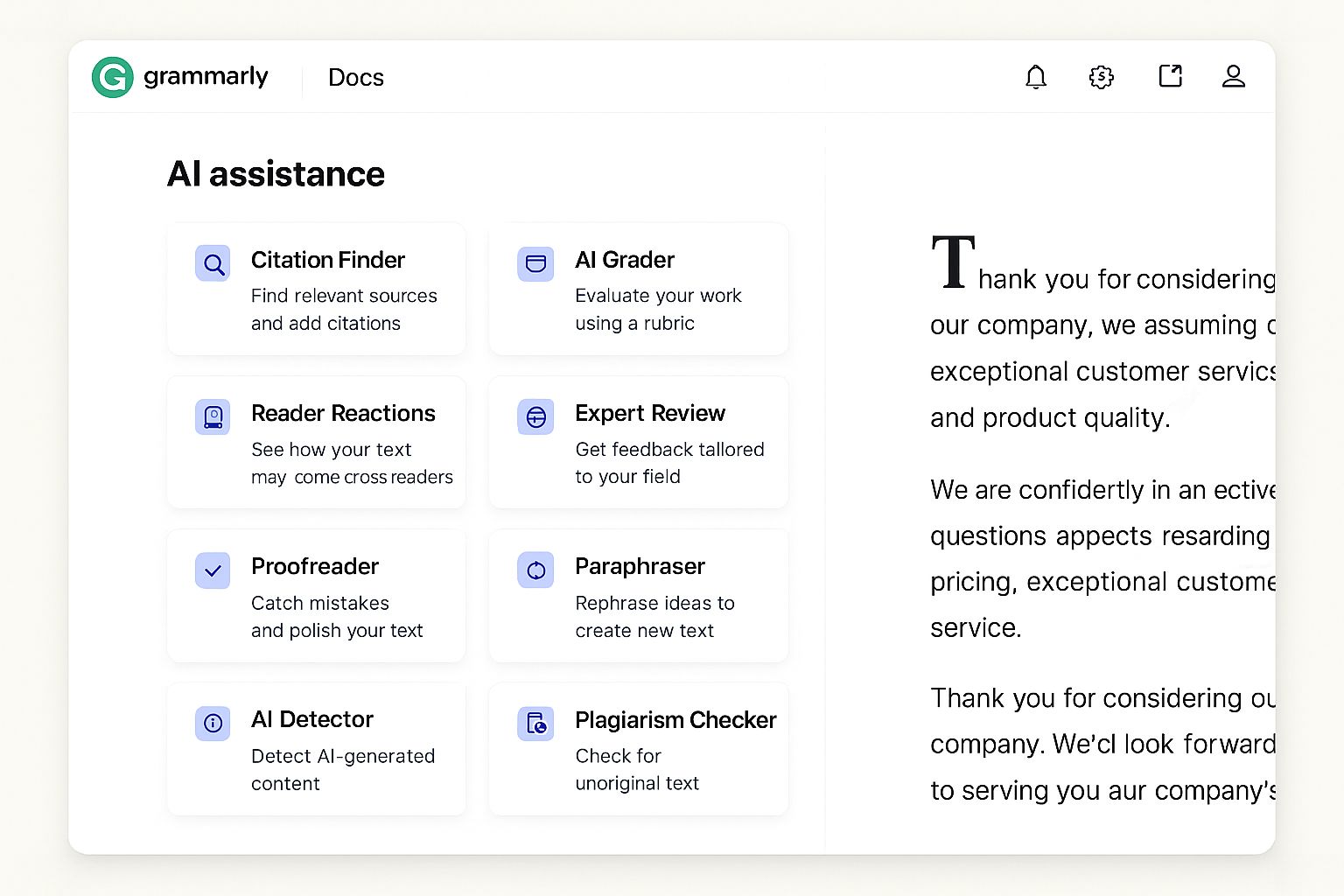Start the Proofreader title
This screenshot has width=1344, height=896.
click(x=315, y=566)
